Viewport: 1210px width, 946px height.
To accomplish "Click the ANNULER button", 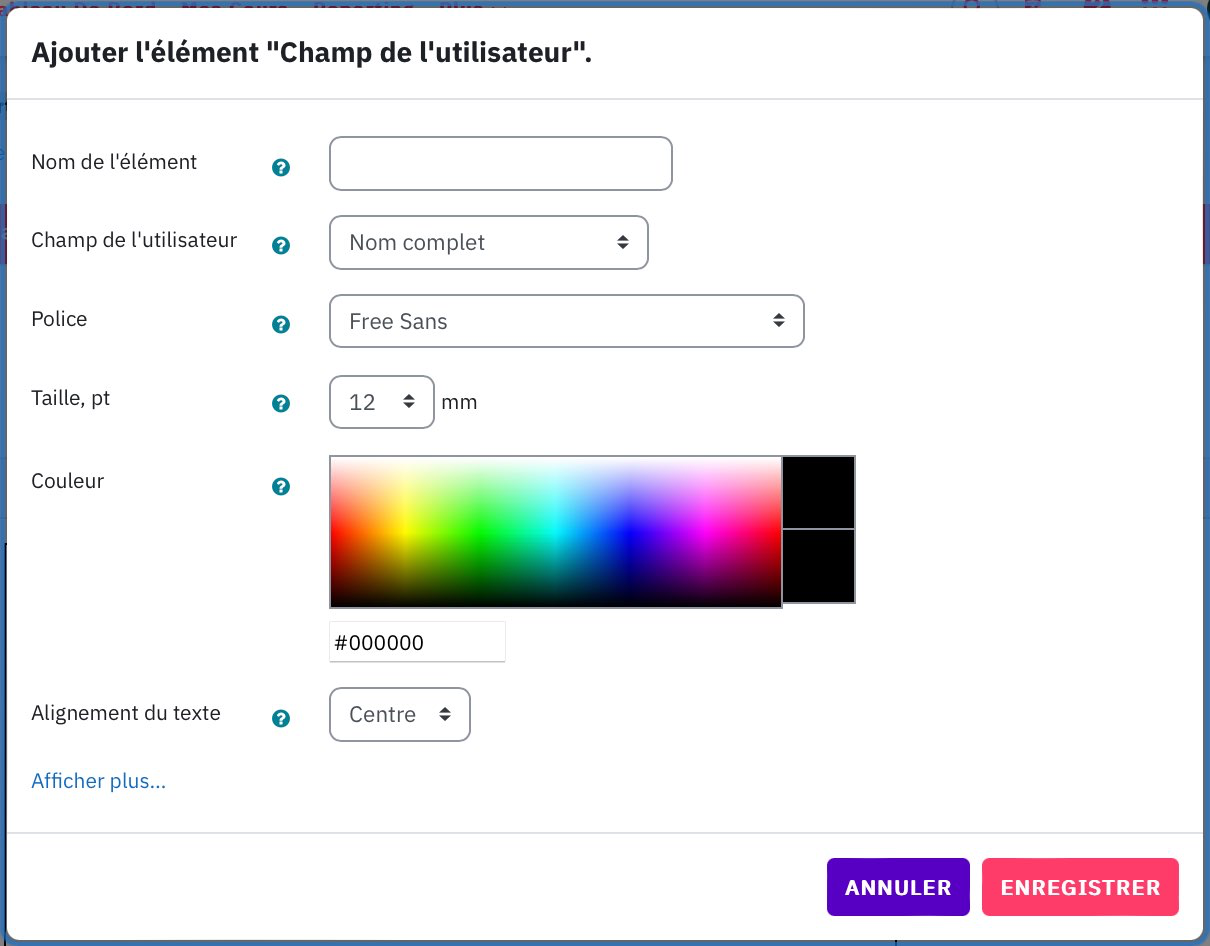I will coord(898,887).
